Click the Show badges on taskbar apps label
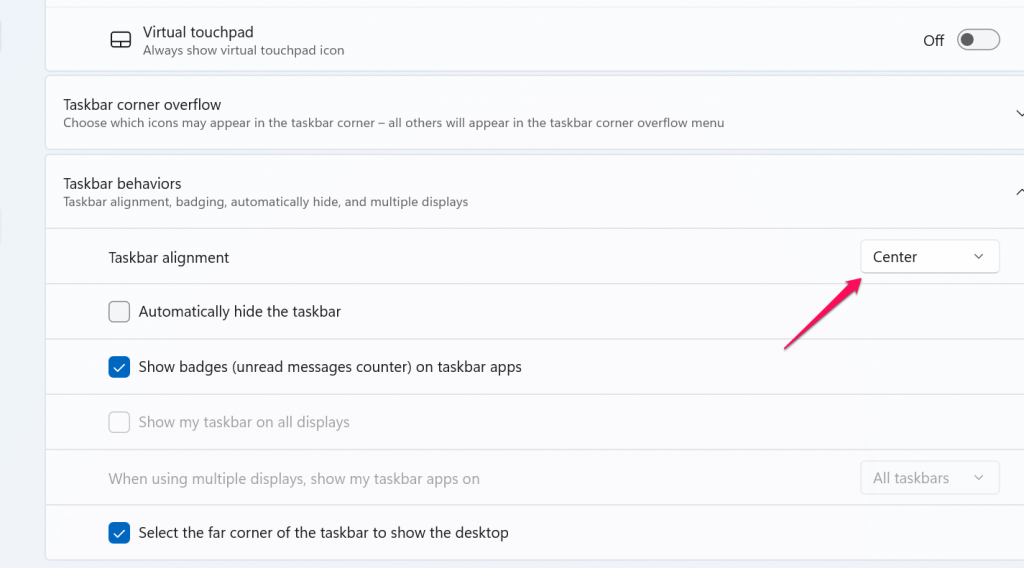The width and height of the screenshot is (1024, 568). click(330, 367)
